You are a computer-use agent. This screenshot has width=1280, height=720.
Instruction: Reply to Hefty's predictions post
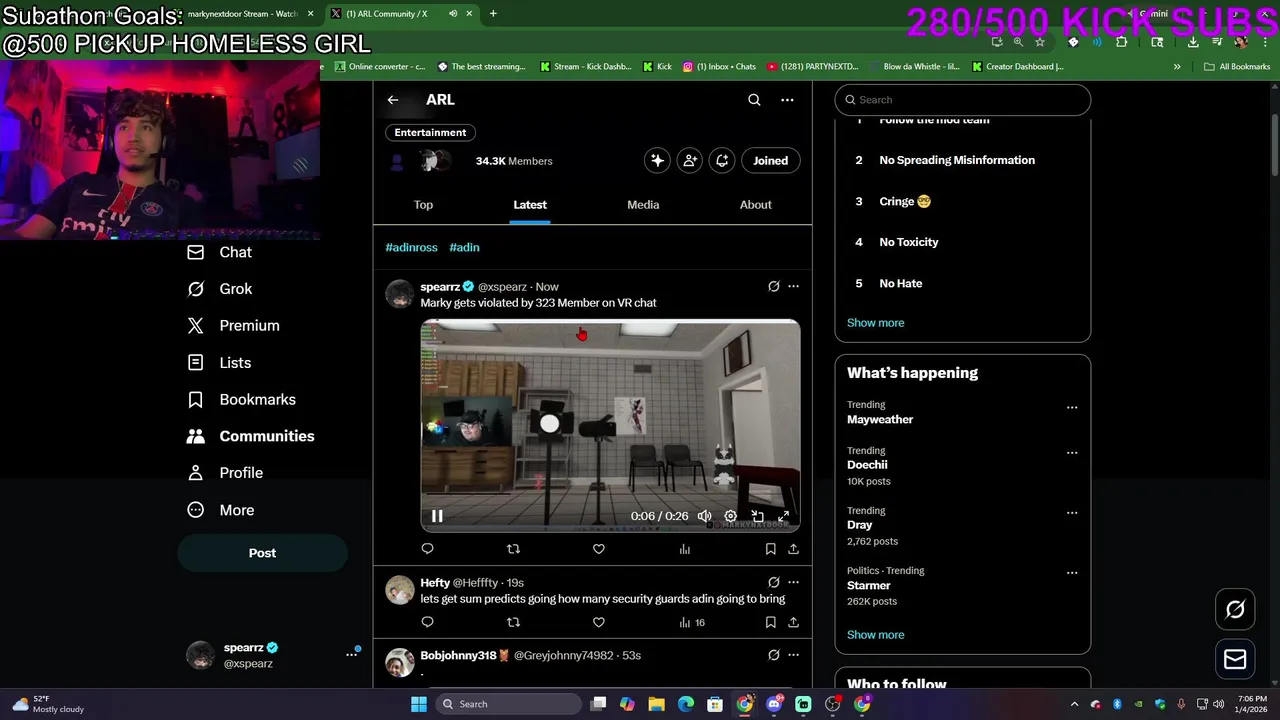(427, 622)
